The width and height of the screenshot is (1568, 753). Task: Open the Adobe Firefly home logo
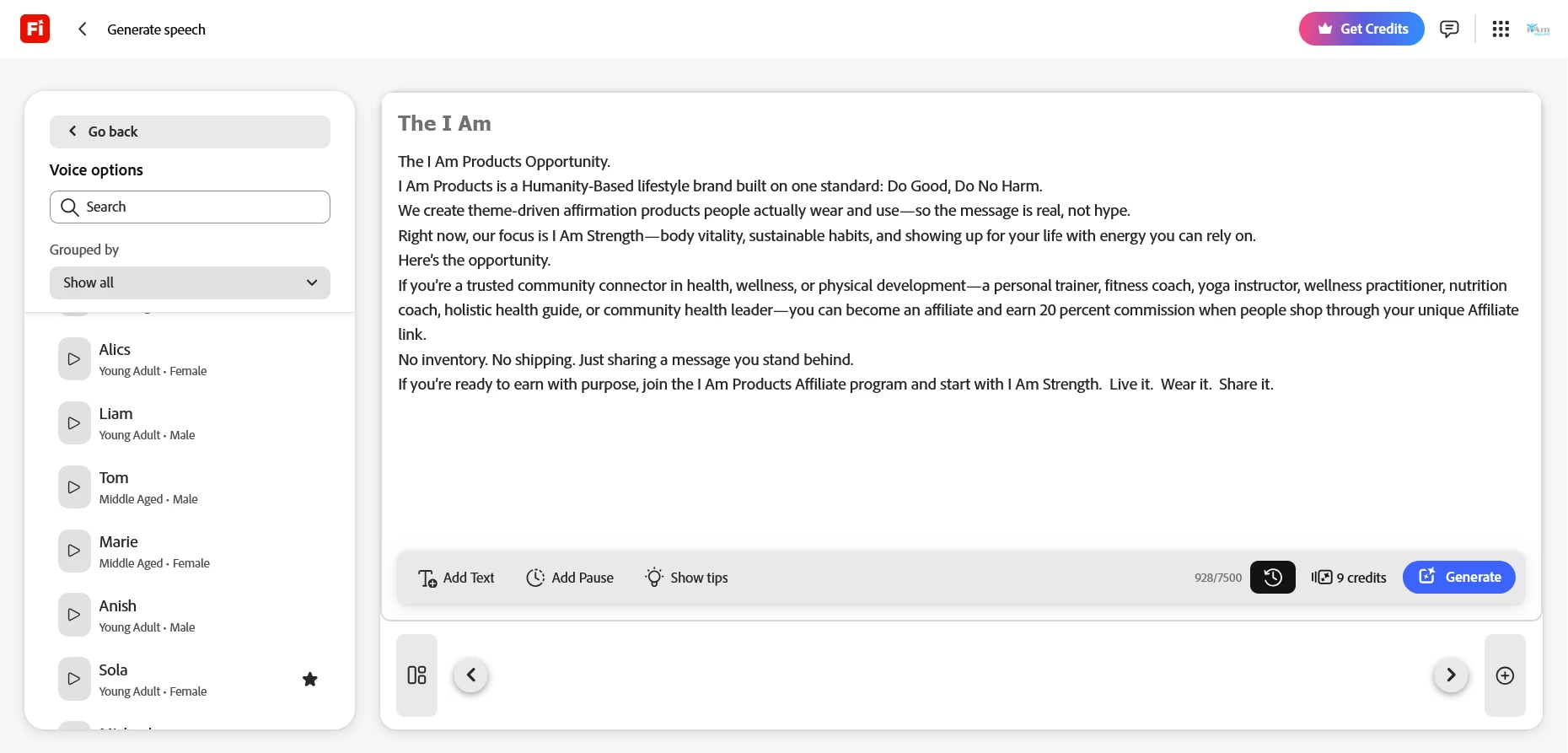point(35,29)
